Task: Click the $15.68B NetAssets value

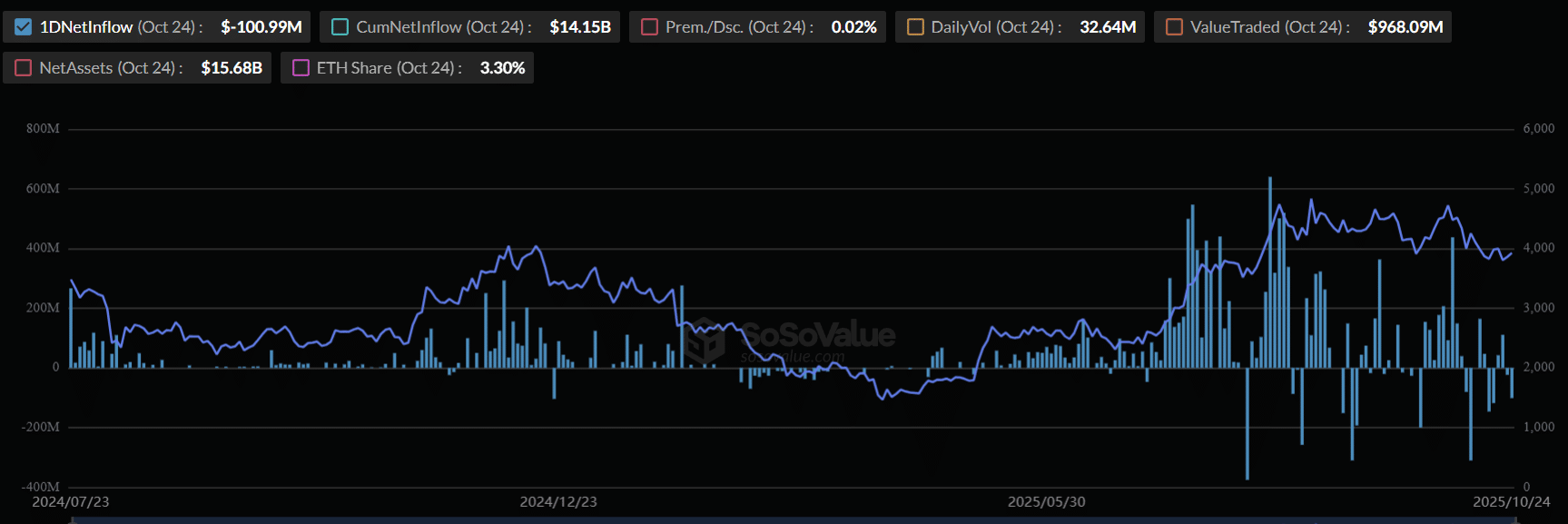Action: [232, 68]
